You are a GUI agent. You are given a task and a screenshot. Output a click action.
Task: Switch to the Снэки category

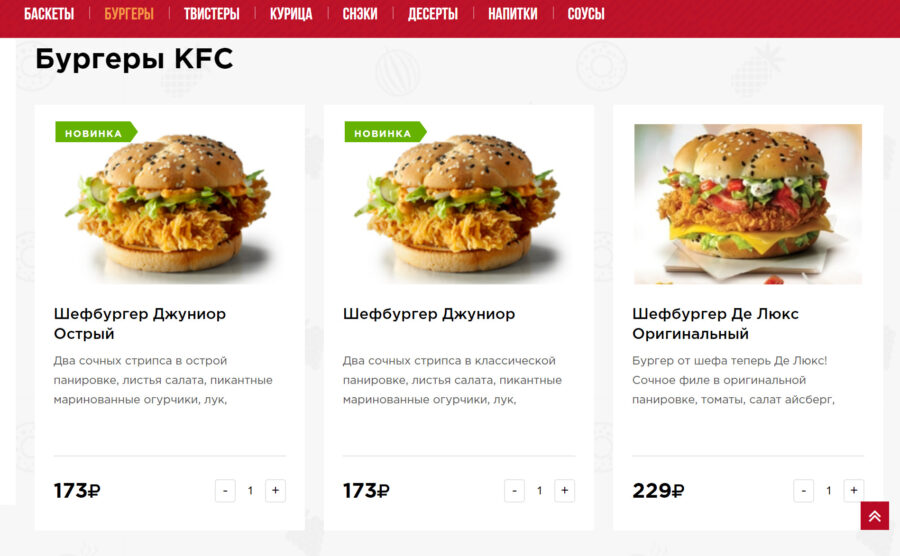(360, 14)
